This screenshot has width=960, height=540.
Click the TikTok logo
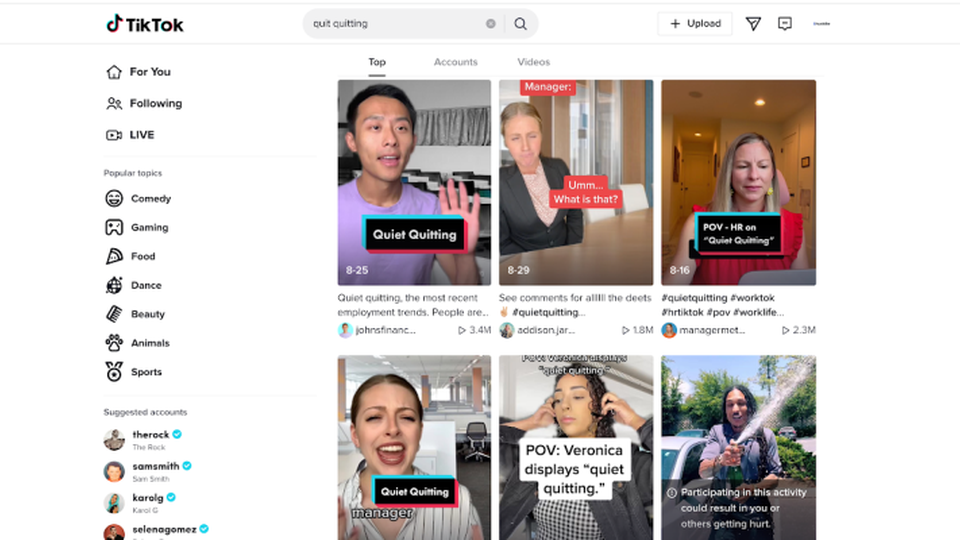click(x=144, y=24)
